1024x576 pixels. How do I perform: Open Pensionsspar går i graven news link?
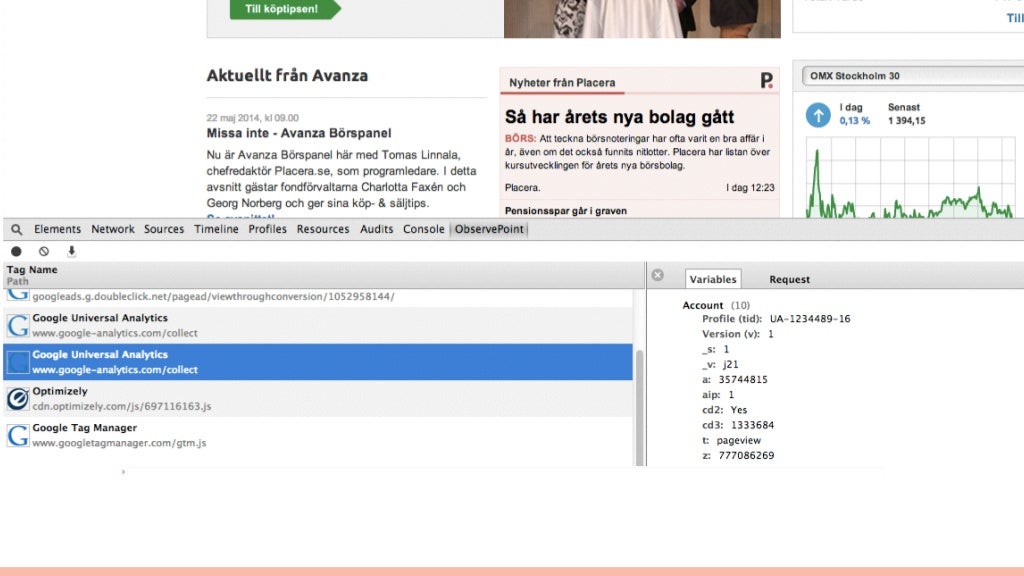566,211
